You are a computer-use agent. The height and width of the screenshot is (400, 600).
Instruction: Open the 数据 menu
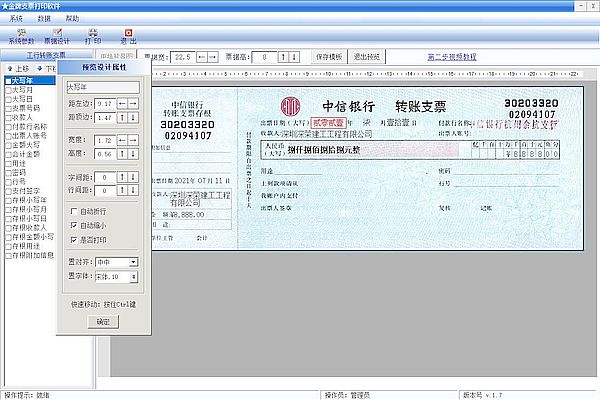44,18
